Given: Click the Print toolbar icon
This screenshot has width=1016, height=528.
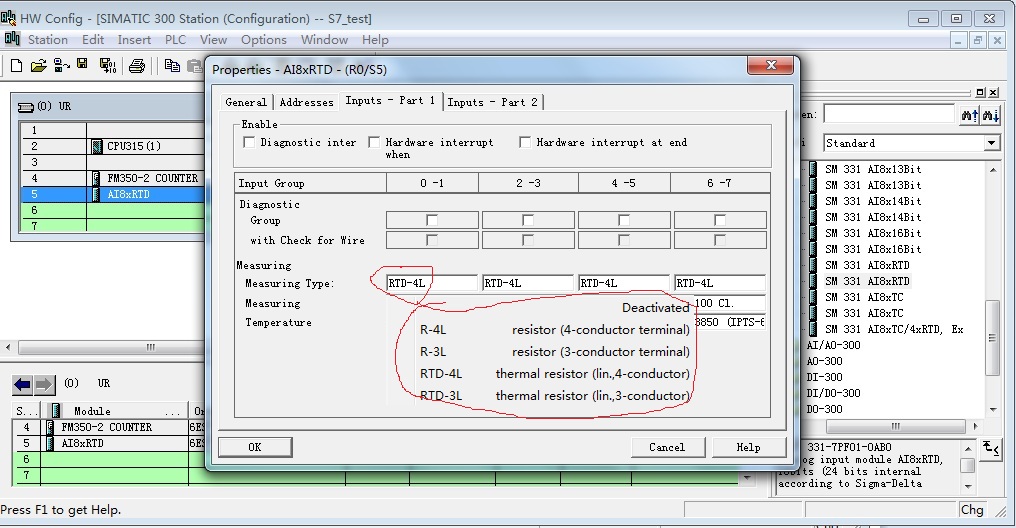Looking at the screenshot, I should pos(137,65).
